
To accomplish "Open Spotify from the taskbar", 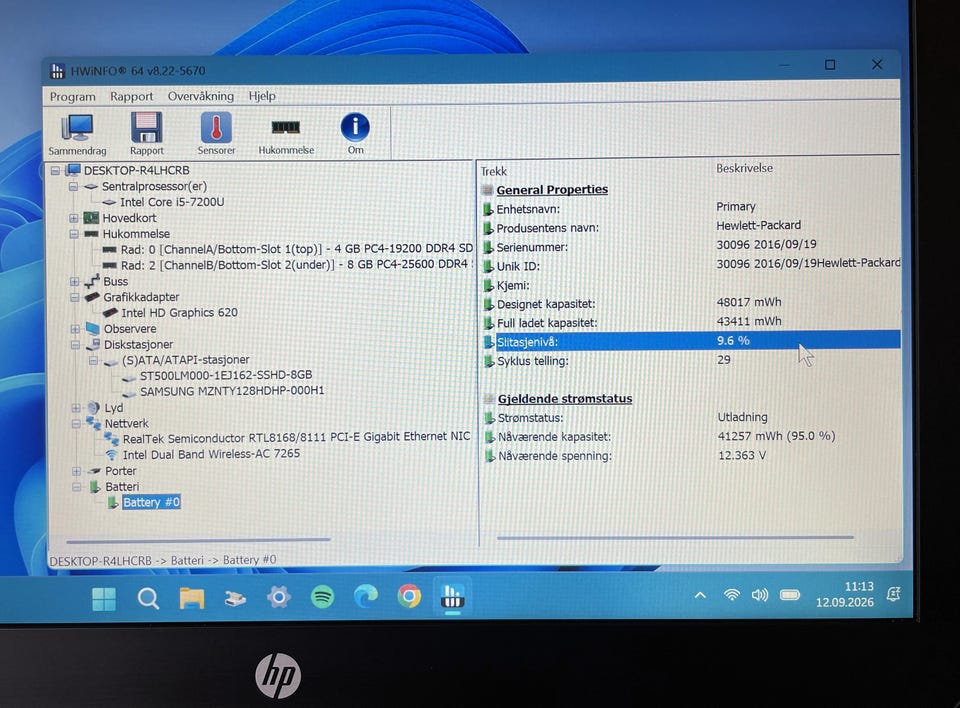I will (x=322, y=597).
